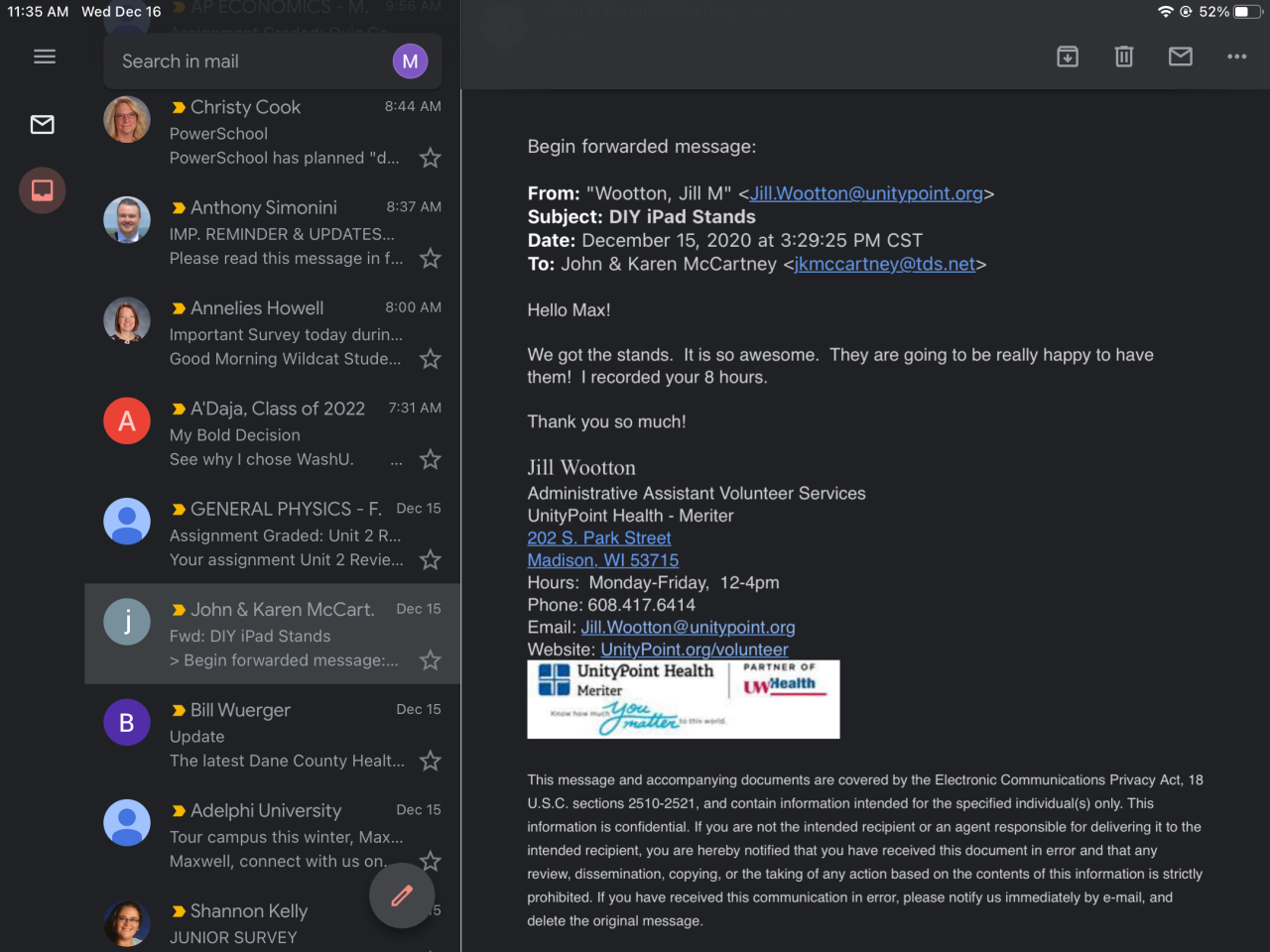Open the hamburger navigation menu
The image size is (1270, 952).
(x=45, y=57)
